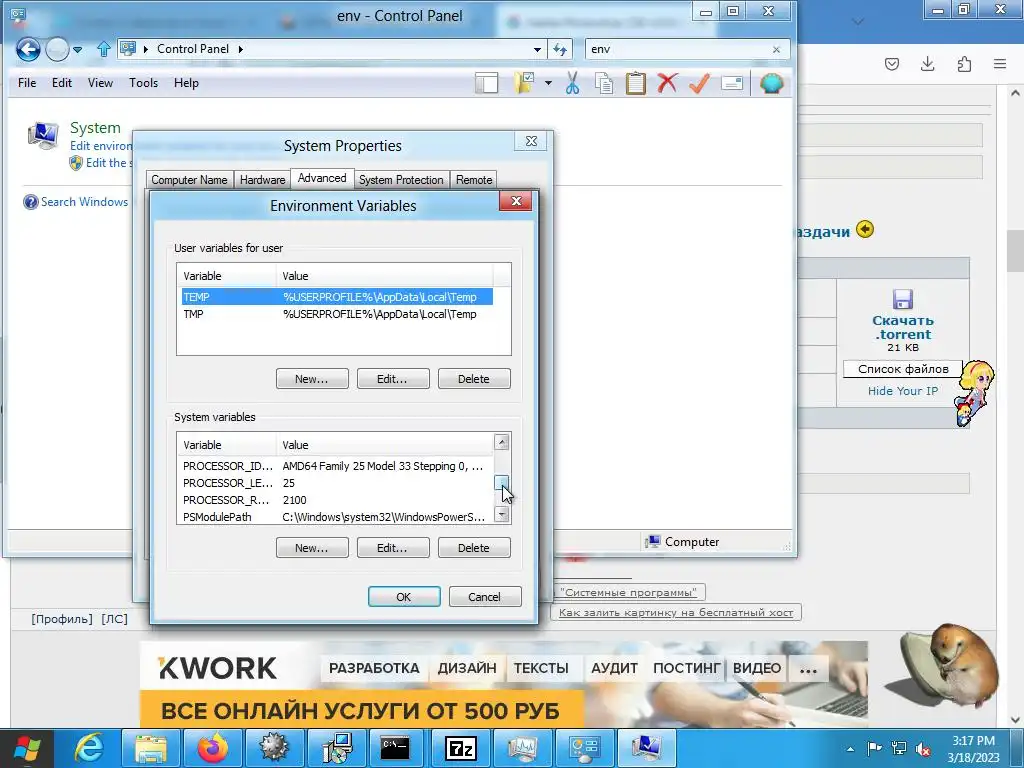This screenshot has height=768, width=1024.
Task: Click New under User variables
Action: [x=312, y=379]
